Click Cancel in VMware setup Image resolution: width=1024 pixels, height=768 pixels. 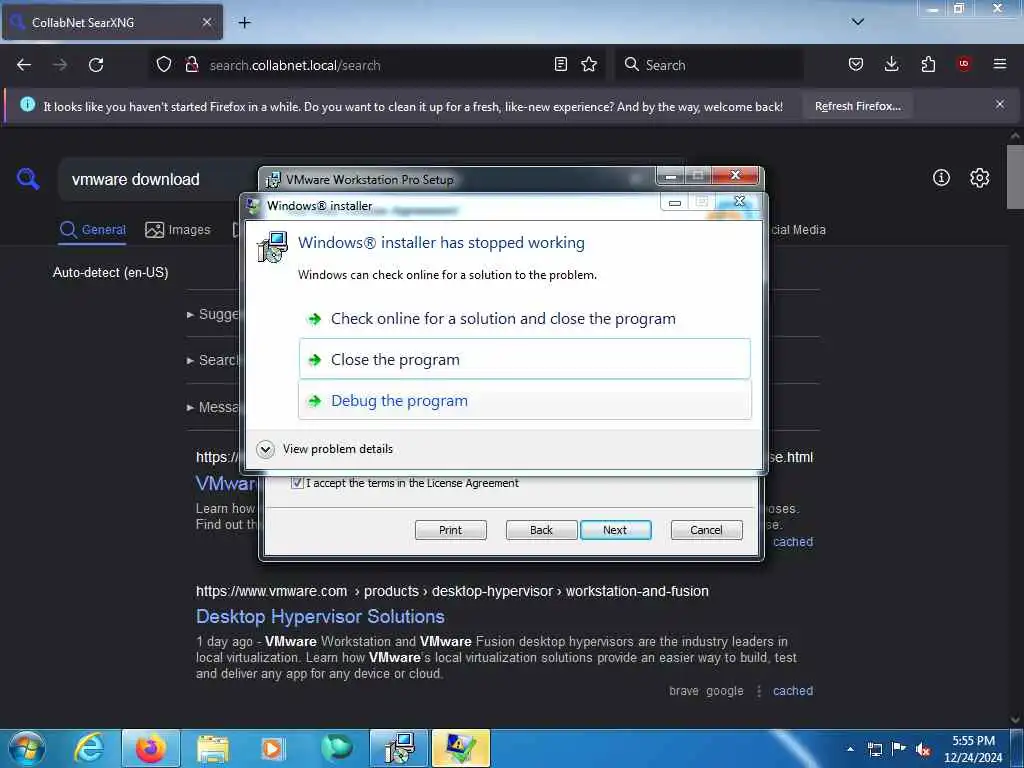click(x=707, y=530)
